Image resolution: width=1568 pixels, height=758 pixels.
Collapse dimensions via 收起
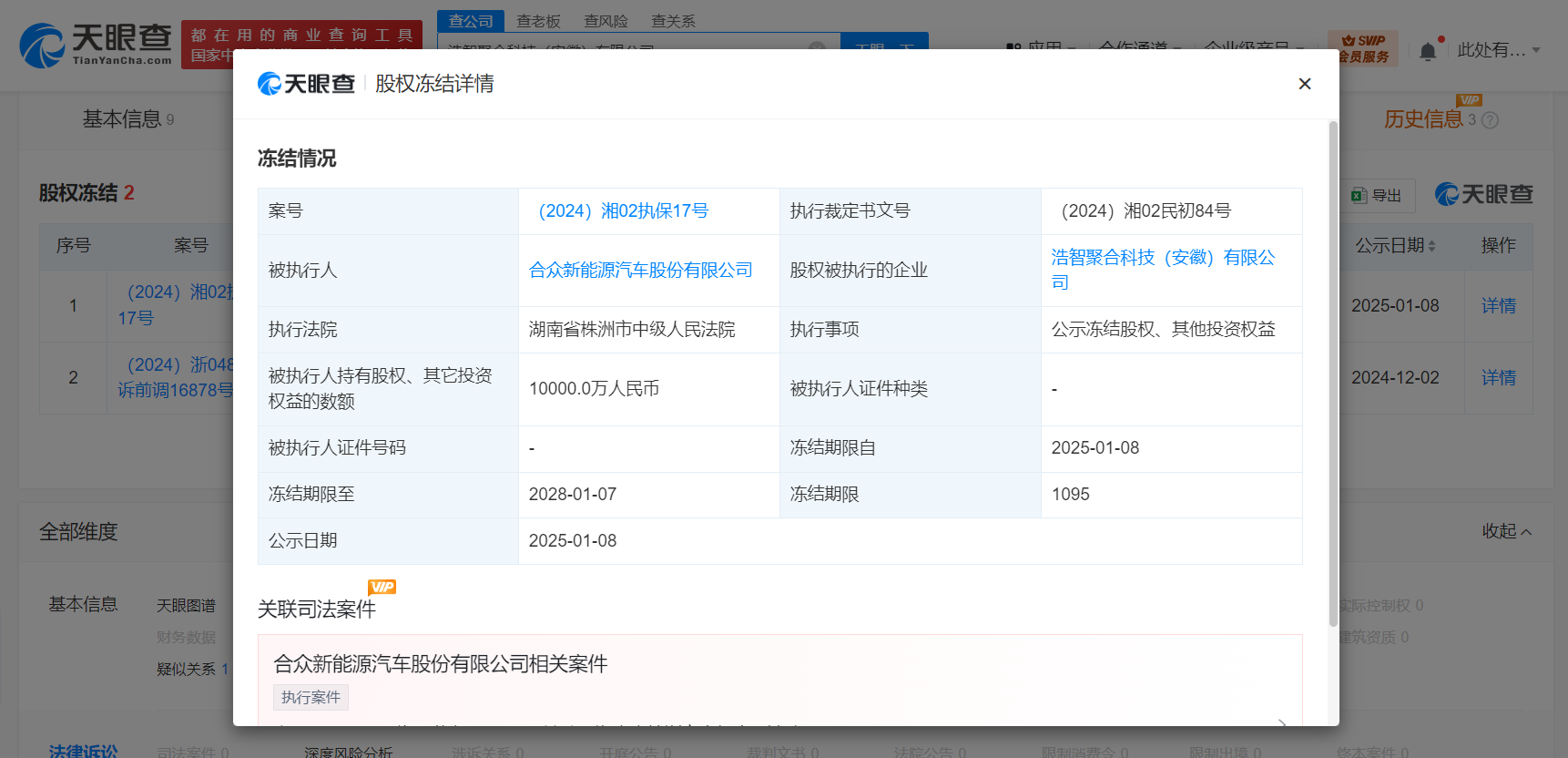point(1506,531)
